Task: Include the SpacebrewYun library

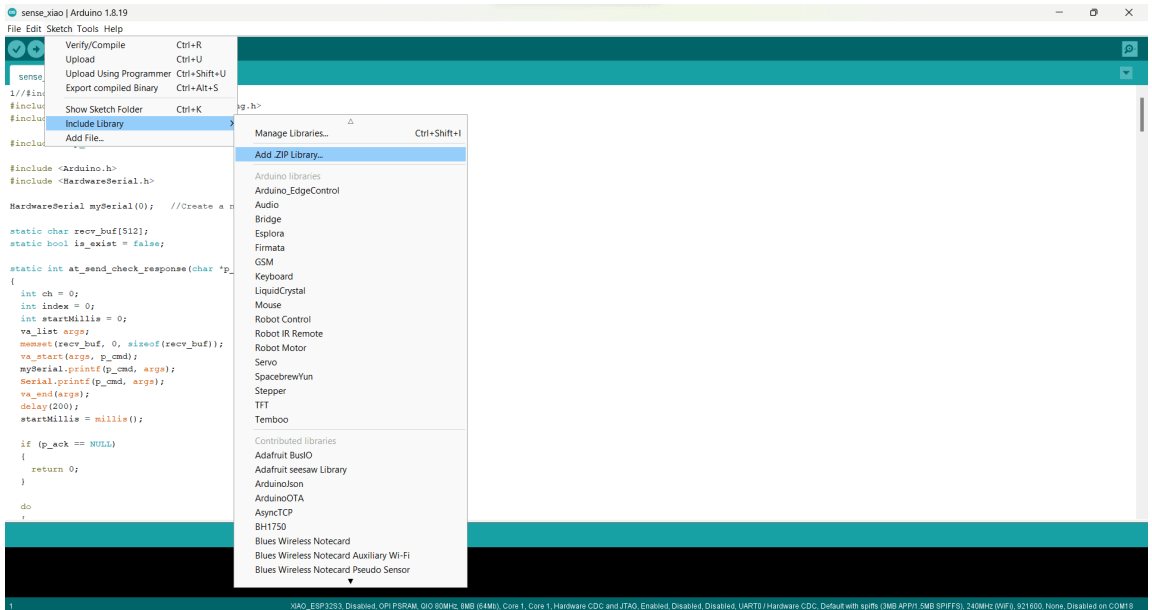Action: pyautogui.click(x=350, y=377)
